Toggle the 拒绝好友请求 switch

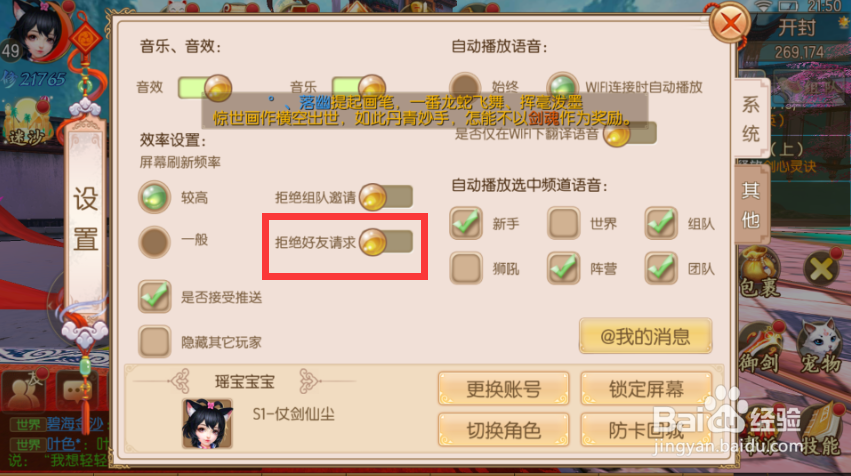pyautogui.click(x=386, y=242)
